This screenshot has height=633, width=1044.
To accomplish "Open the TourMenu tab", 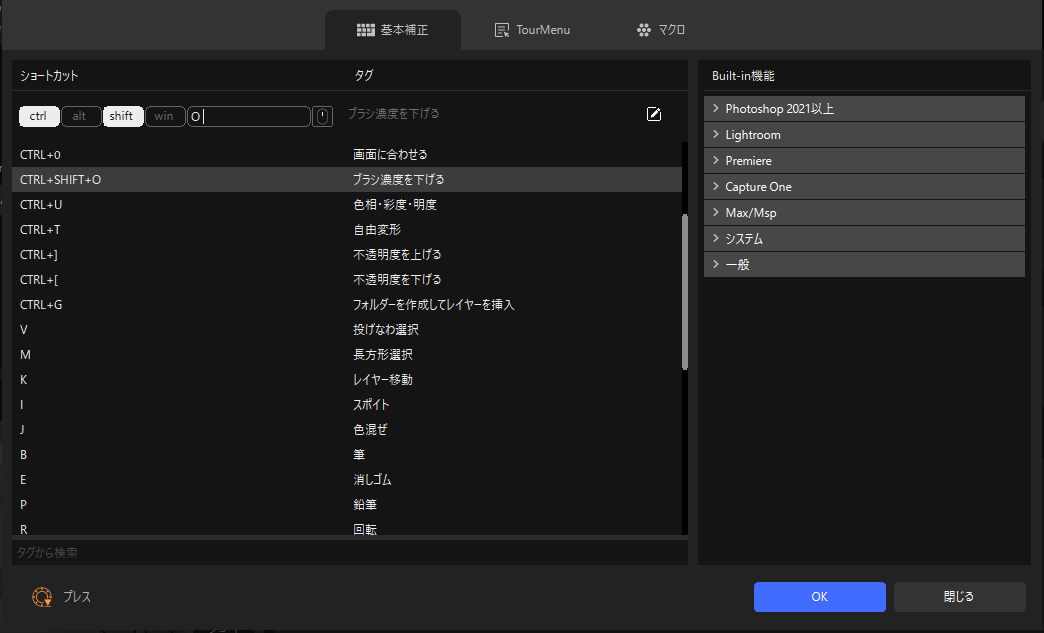I will click(x=532, y=30).
